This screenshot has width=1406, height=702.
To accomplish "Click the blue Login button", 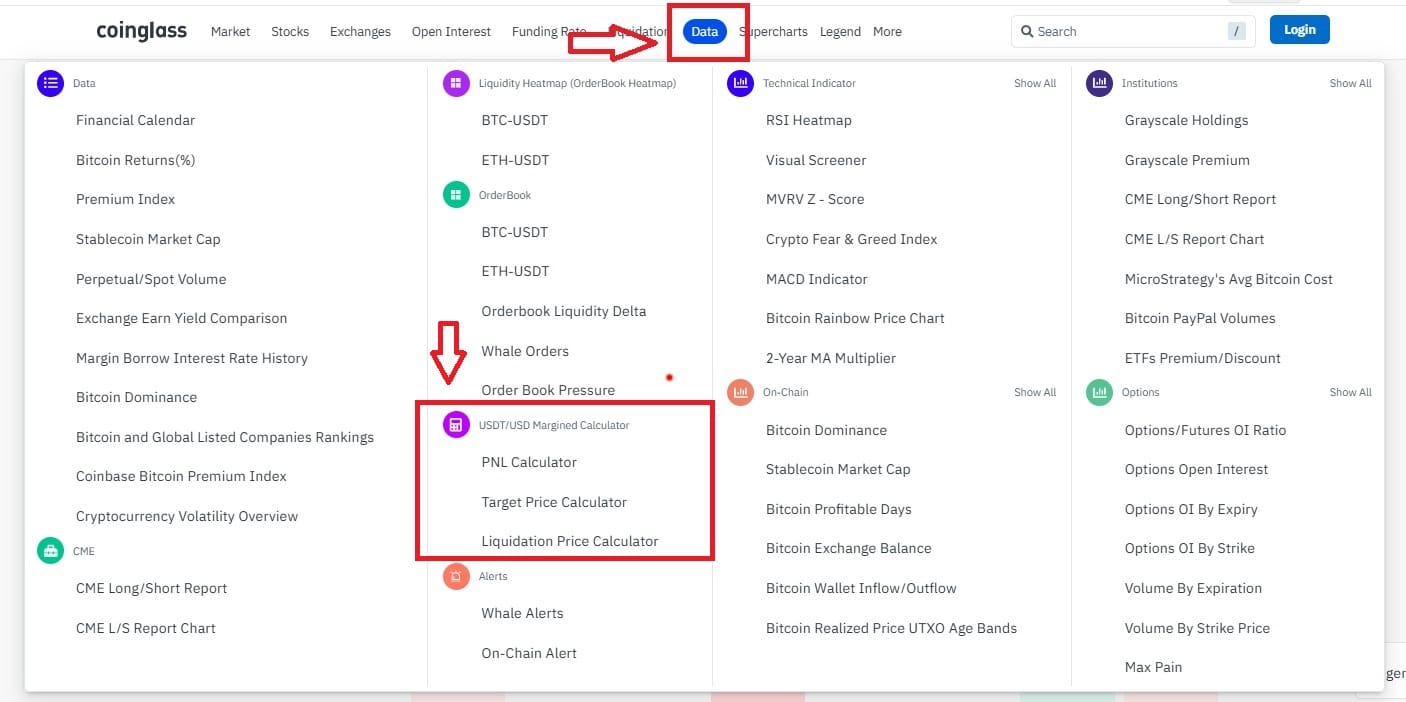I will (x=1300, y=30).
